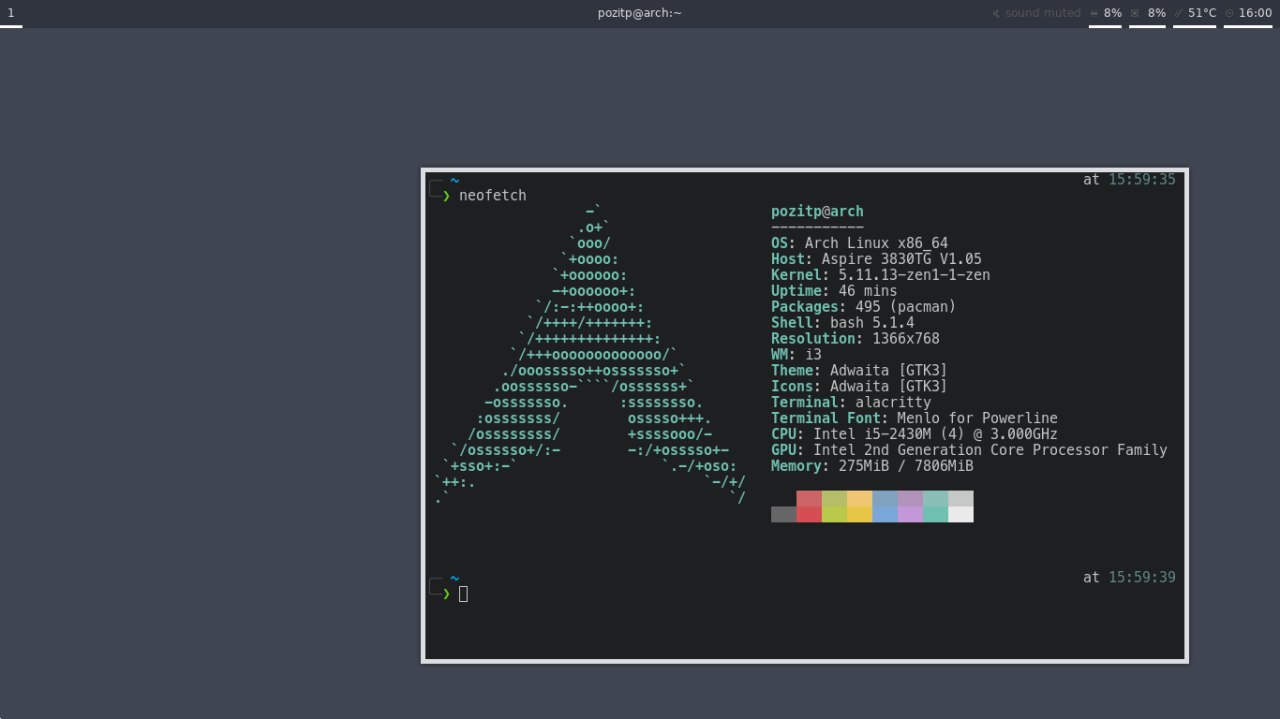Click the 'Terminal Font: Menlo for Powerline' line
The image size is (1280, 719).
tap(914, 419)
